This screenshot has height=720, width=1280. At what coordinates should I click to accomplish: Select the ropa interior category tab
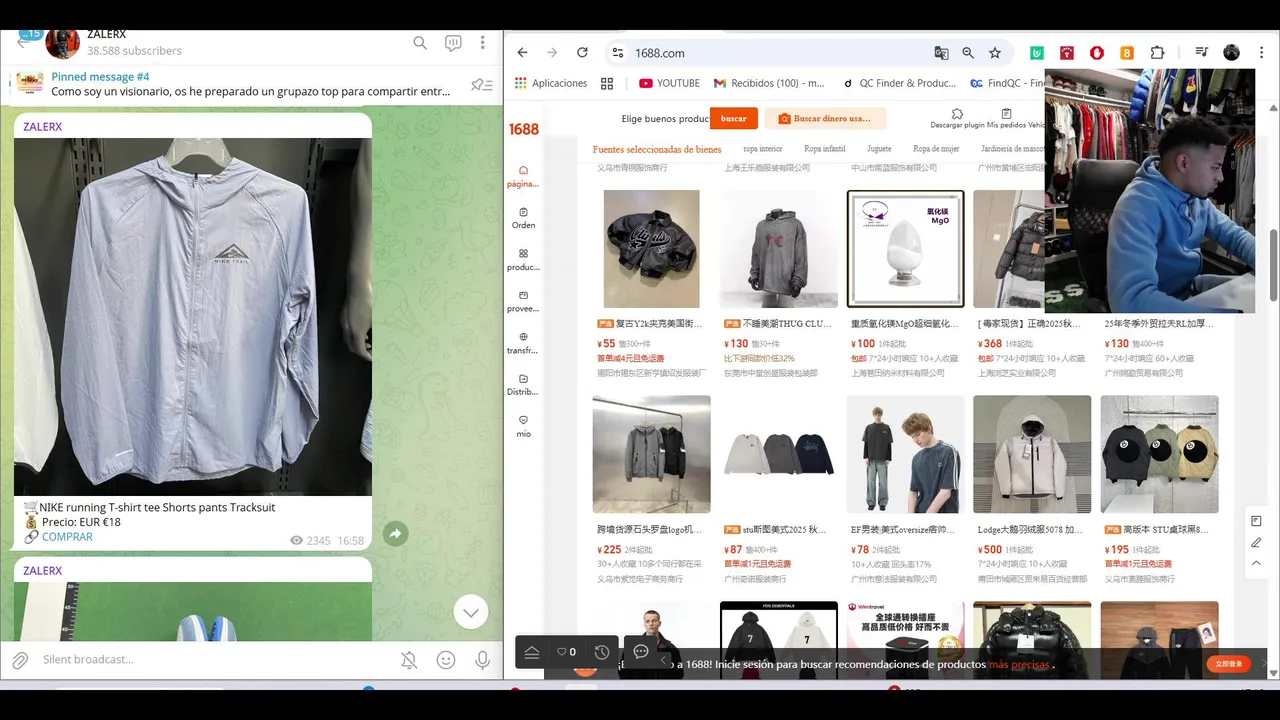[x=763, y=149]
